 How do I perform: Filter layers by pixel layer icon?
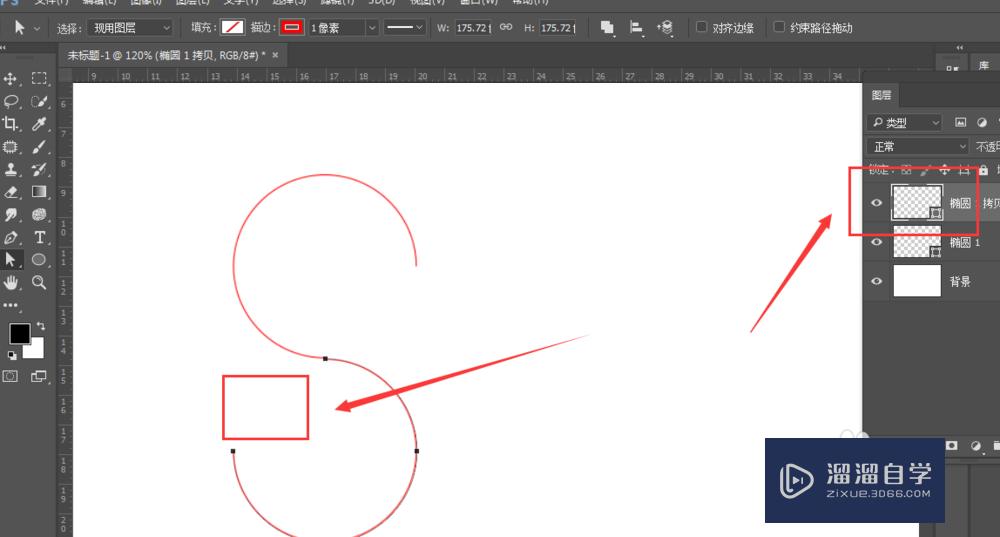(960, 122)
